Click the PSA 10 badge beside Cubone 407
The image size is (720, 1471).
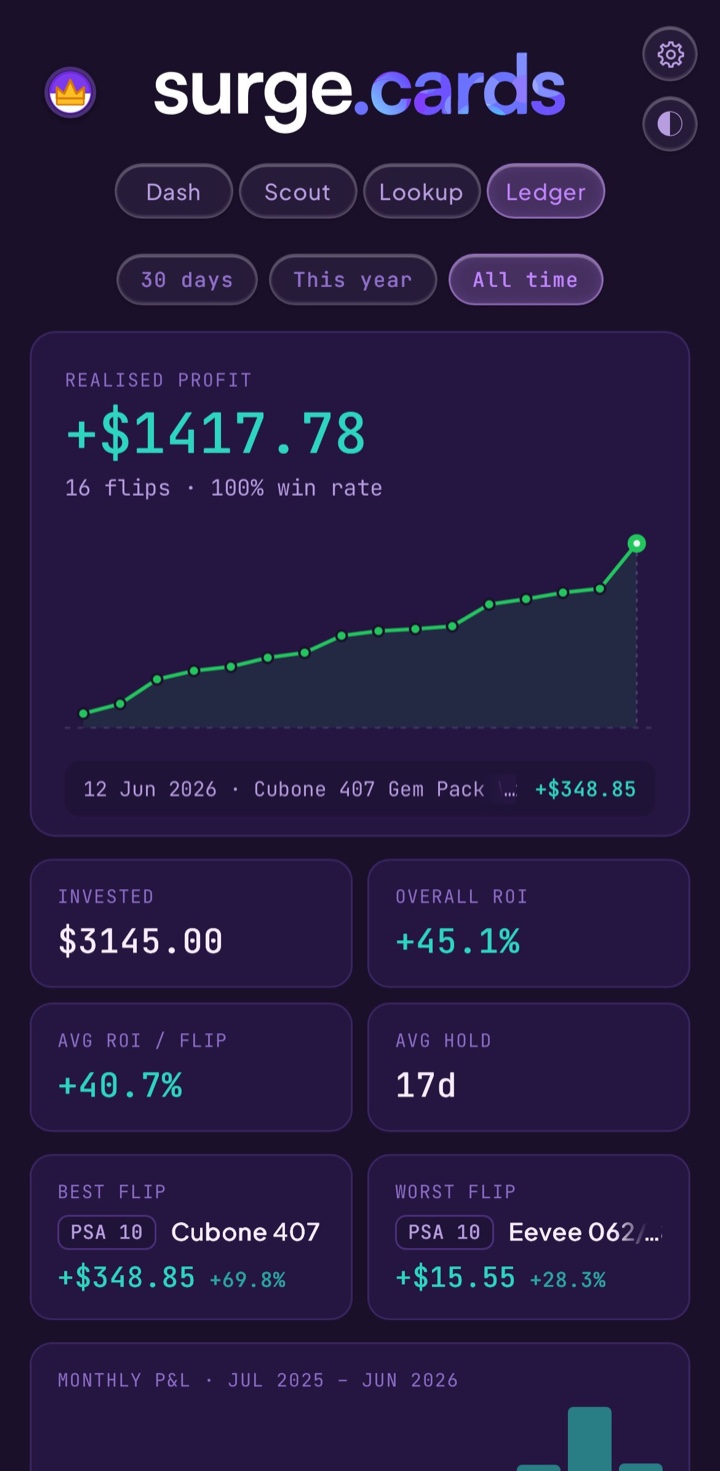click(107, 1232)
